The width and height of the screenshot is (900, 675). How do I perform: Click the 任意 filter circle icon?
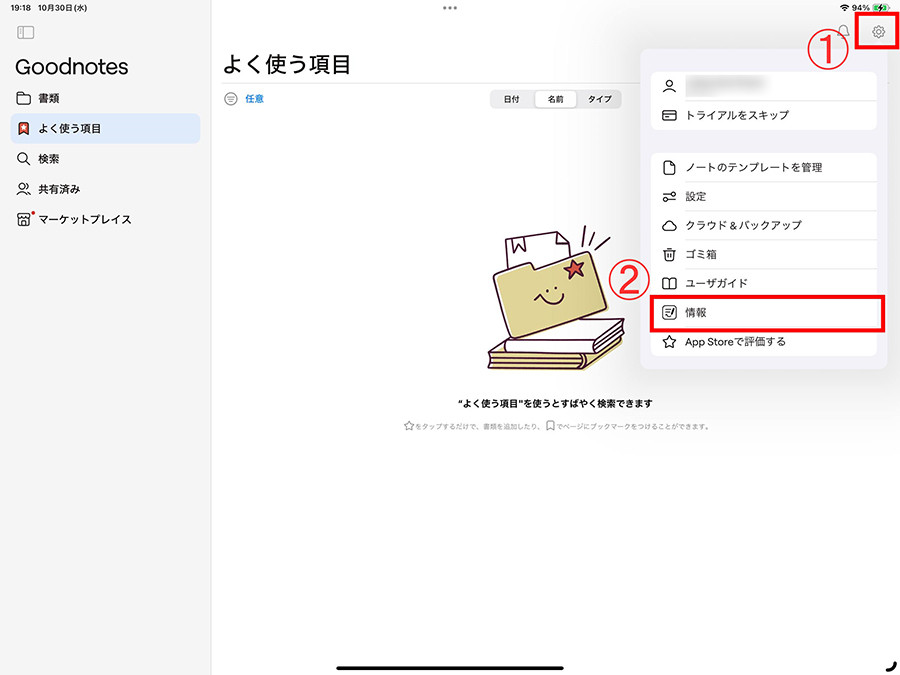click(231, 99)
